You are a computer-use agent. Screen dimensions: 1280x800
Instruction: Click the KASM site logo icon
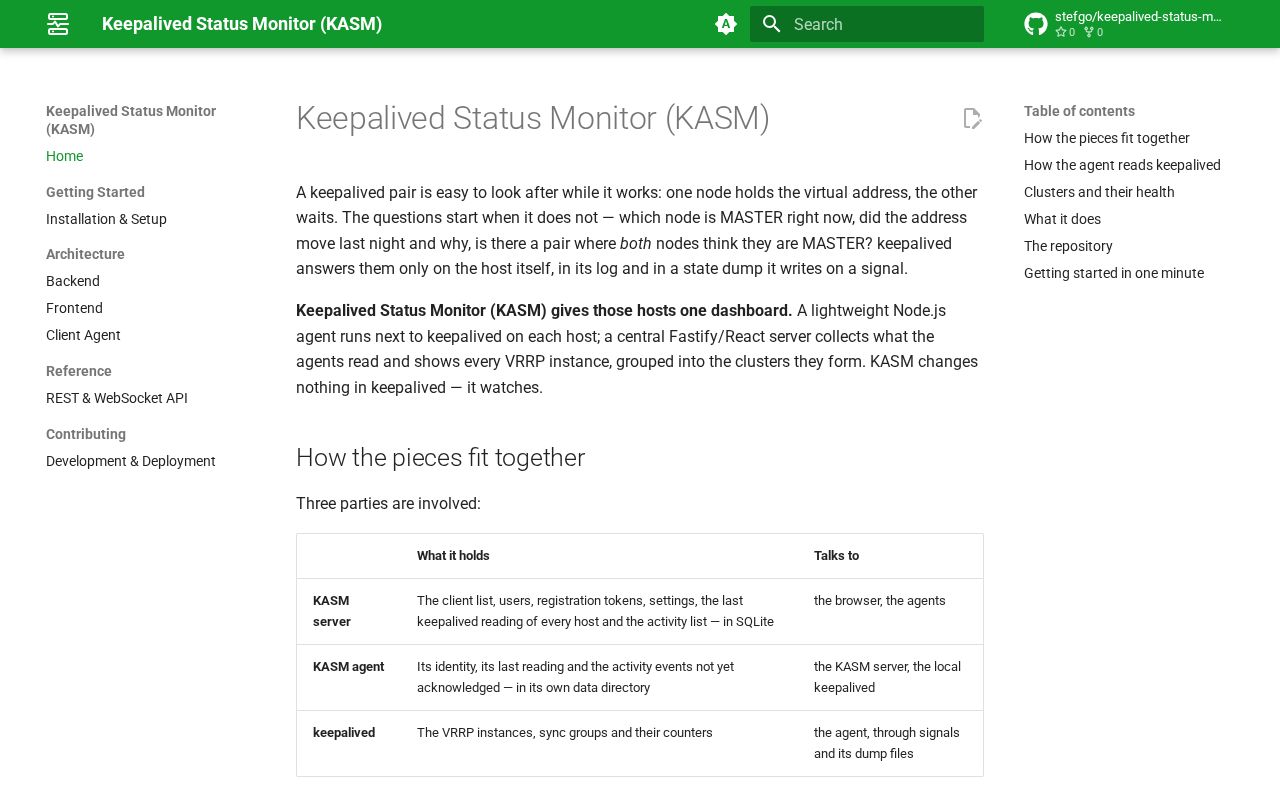tap(58, 24)
